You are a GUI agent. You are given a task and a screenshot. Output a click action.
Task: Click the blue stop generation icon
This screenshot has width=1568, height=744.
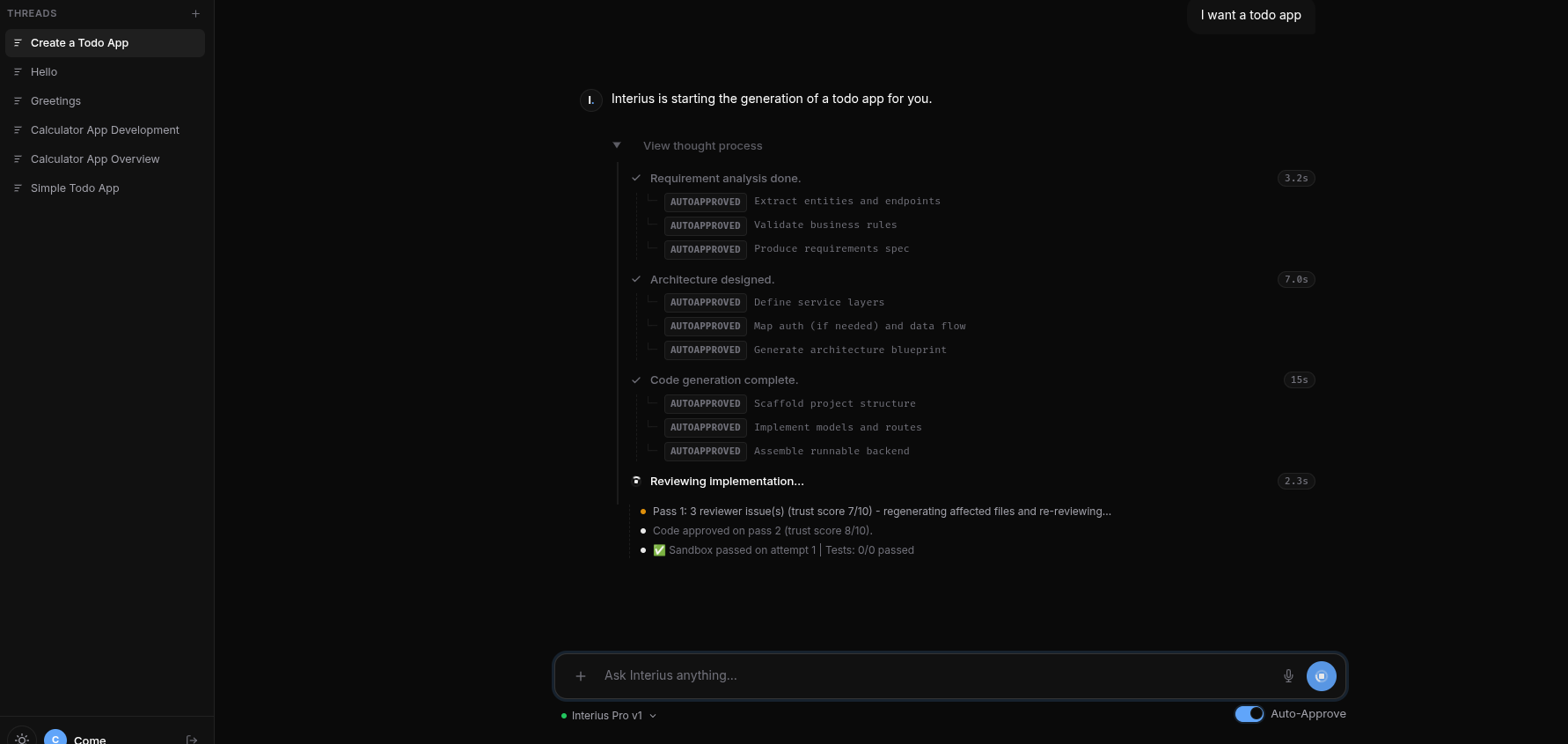pos(1321,675)
